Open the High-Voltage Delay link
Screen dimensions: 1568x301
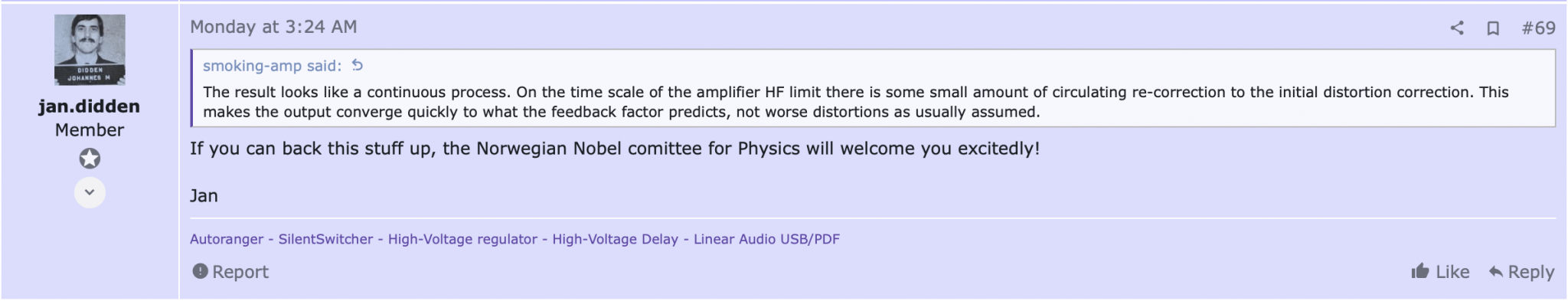(x=615, y=239)
